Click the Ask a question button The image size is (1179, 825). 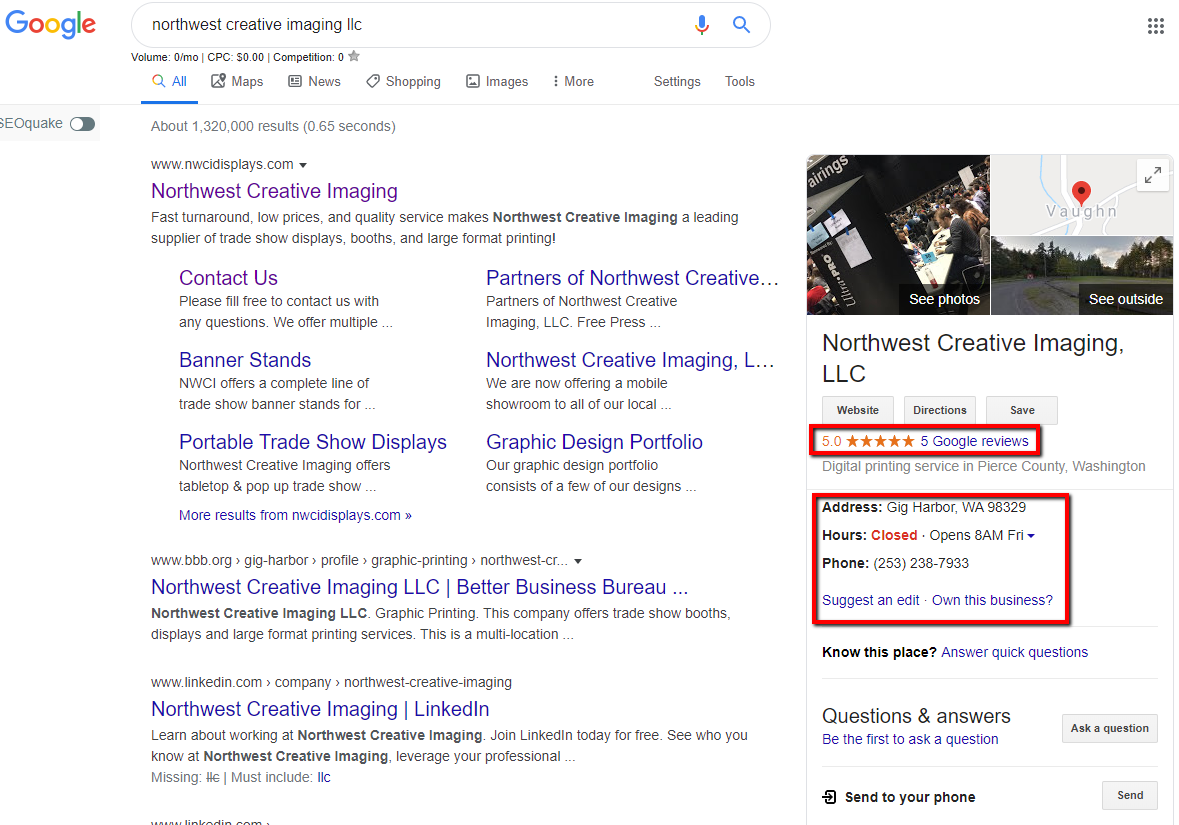[x=1109, y=728]
